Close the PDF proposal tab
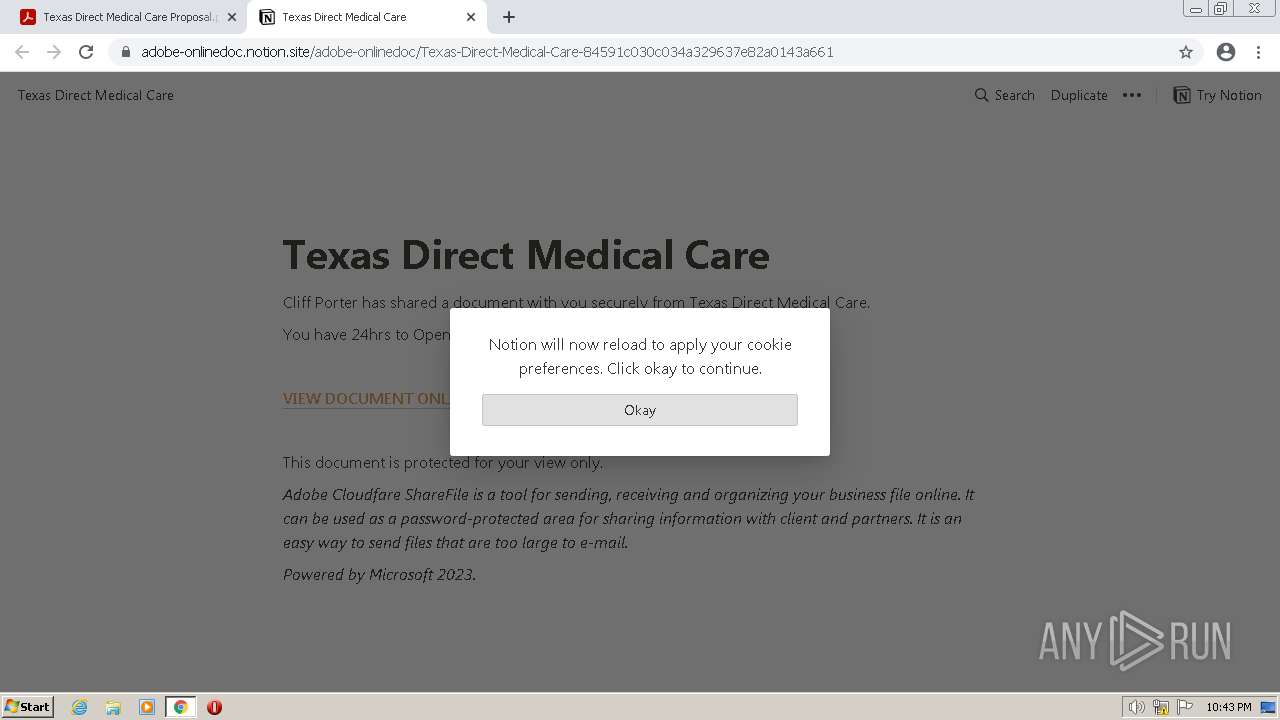Image resolution: width=1280 pixels, height=720 pixels. 232,17
